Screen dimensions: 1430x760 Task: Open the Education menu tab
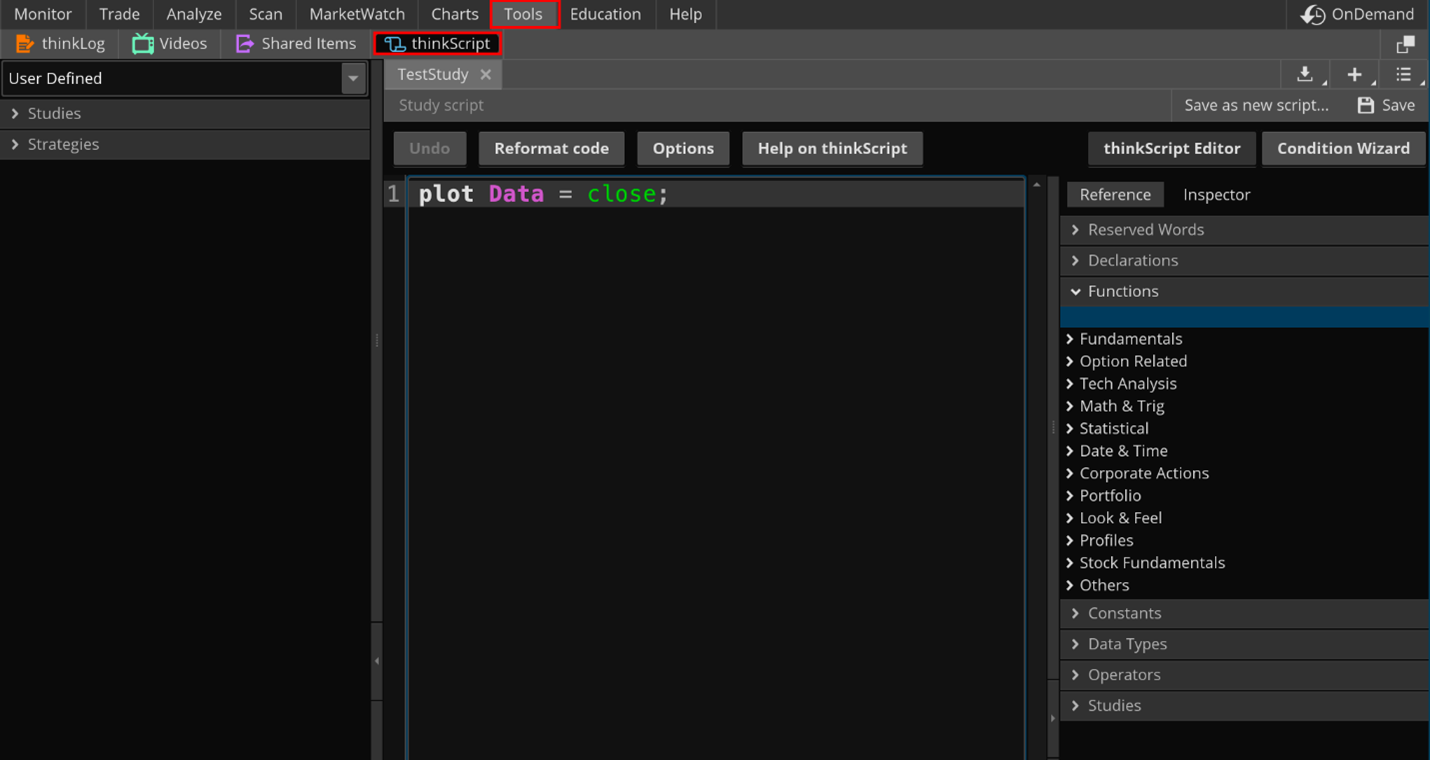(605, 14)
